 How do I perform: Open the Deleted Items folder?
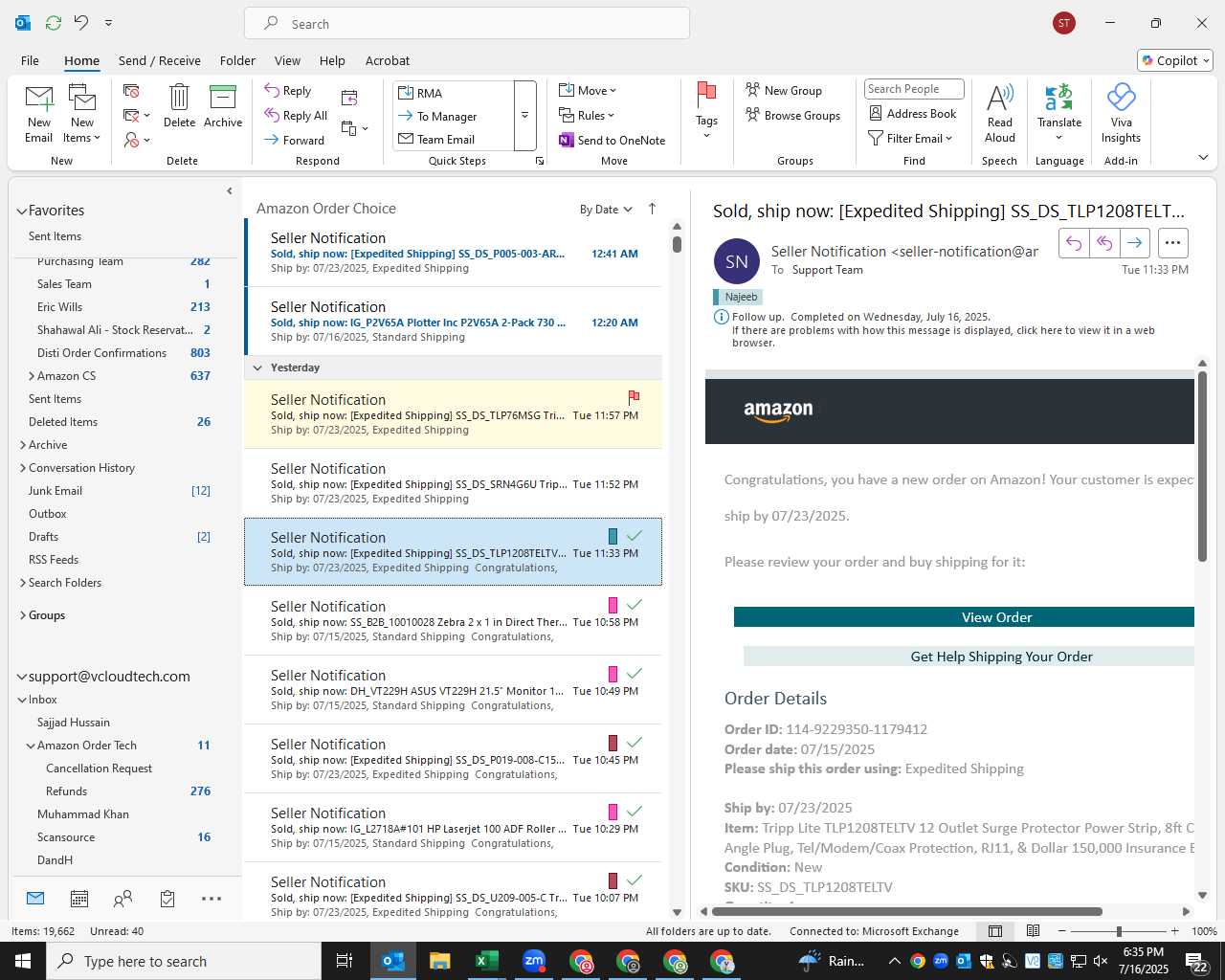pyautogui.click(x=63, y=422)
